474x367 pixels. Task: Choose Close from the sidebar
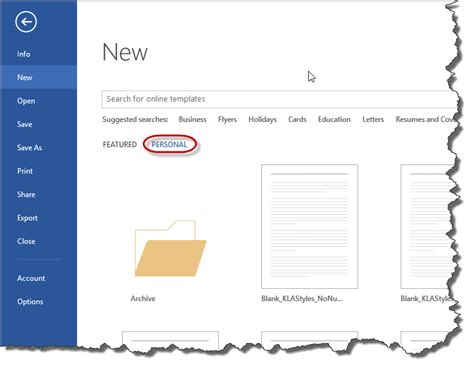26,241
